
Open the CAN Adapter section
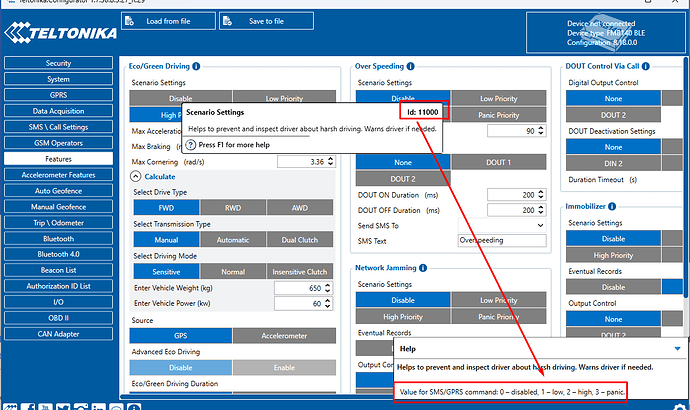click(x=59, y=333)
